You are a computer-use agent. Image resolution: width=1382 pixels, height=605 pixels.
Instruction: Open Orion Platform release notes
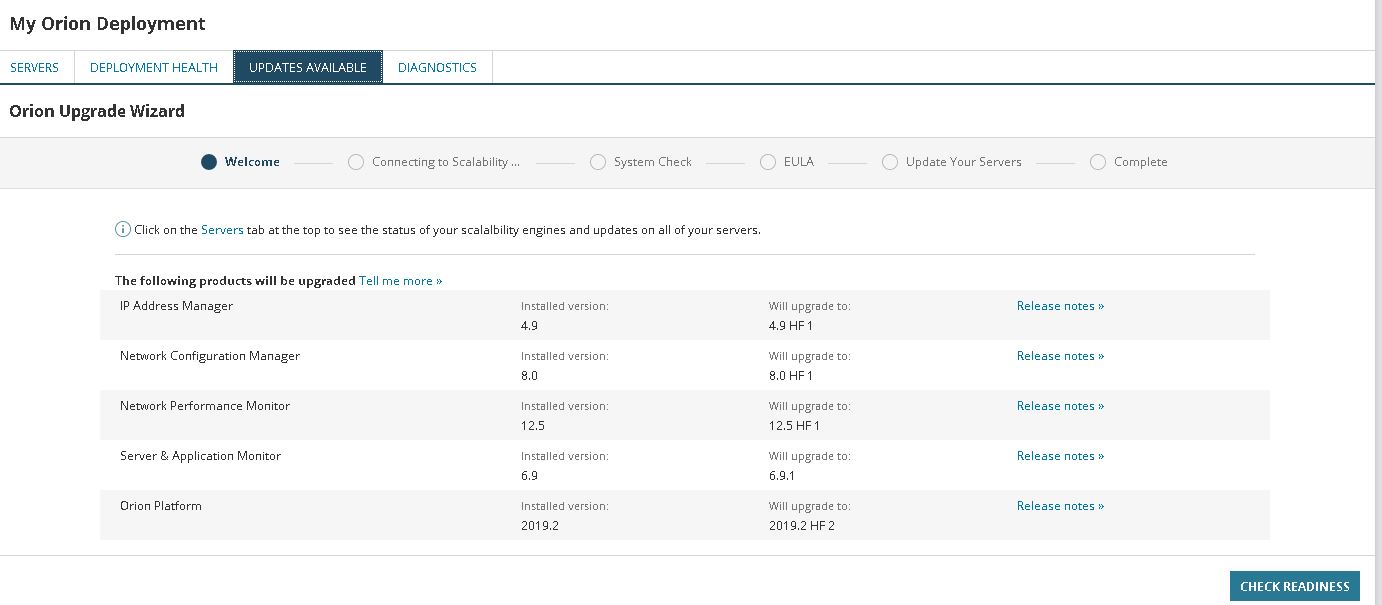1060,506
